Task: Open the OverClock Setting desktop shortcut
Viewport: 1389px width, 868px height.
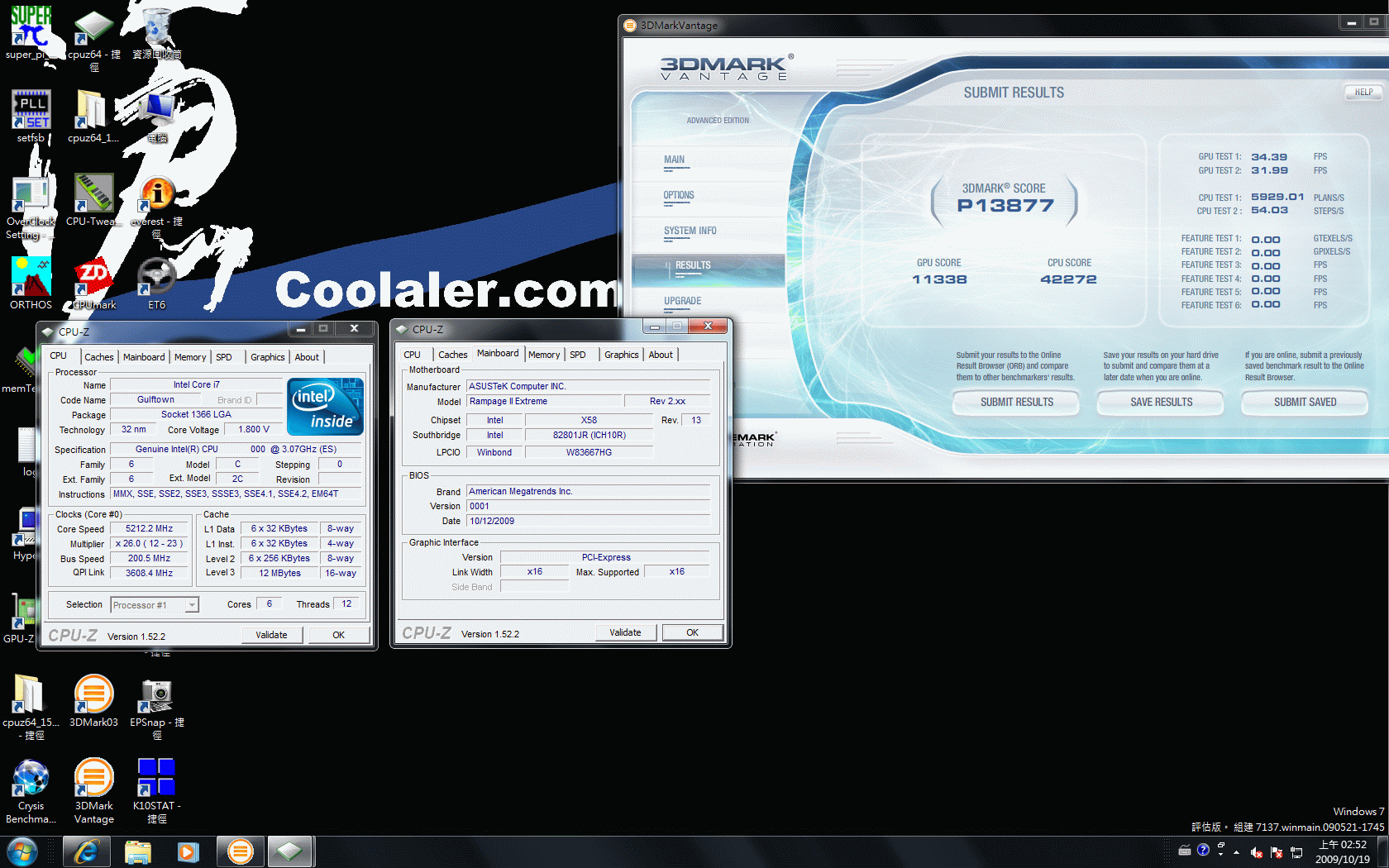Action: coord(31,206)
